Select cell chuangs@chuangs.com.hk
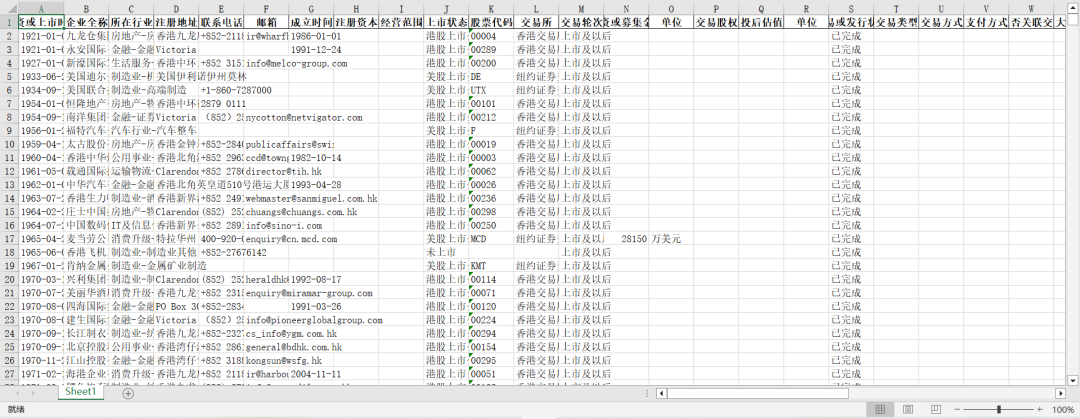This screenshot has height=419, width=1080. 266,212
